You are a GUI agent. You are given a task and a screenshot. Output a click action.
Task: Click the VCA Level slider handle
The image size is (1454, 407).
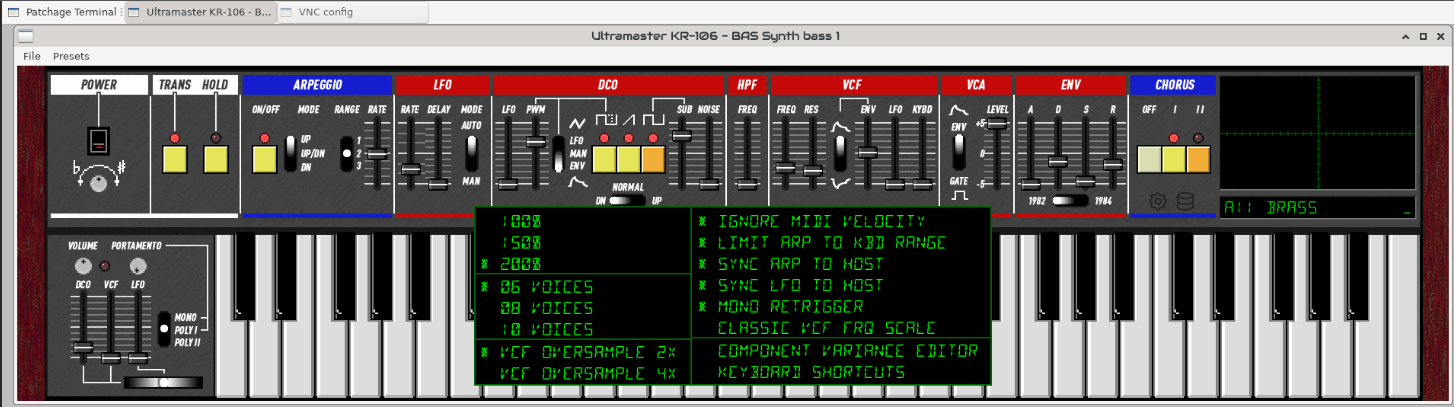996,124
